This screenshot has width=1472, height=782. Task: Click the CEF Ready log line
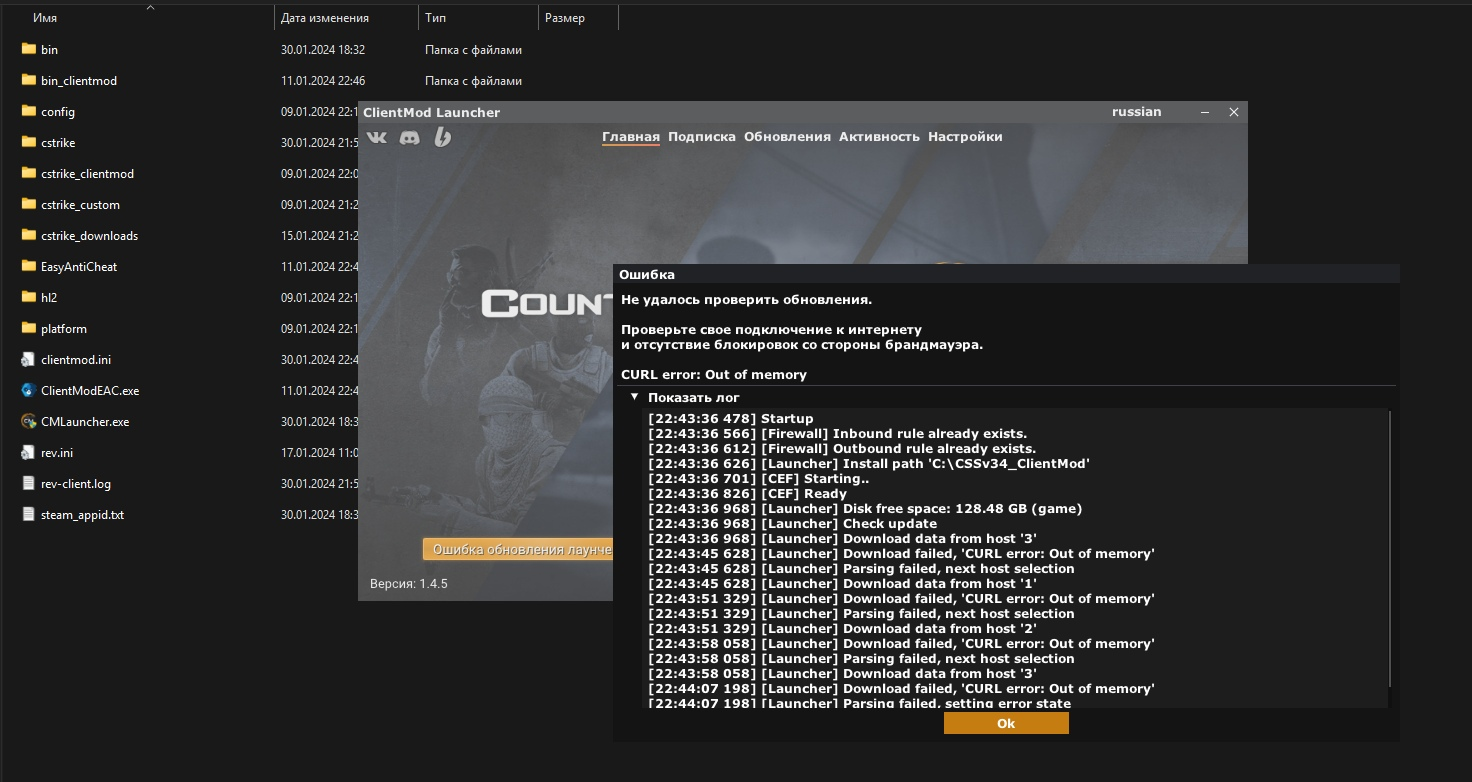point(748,494)
